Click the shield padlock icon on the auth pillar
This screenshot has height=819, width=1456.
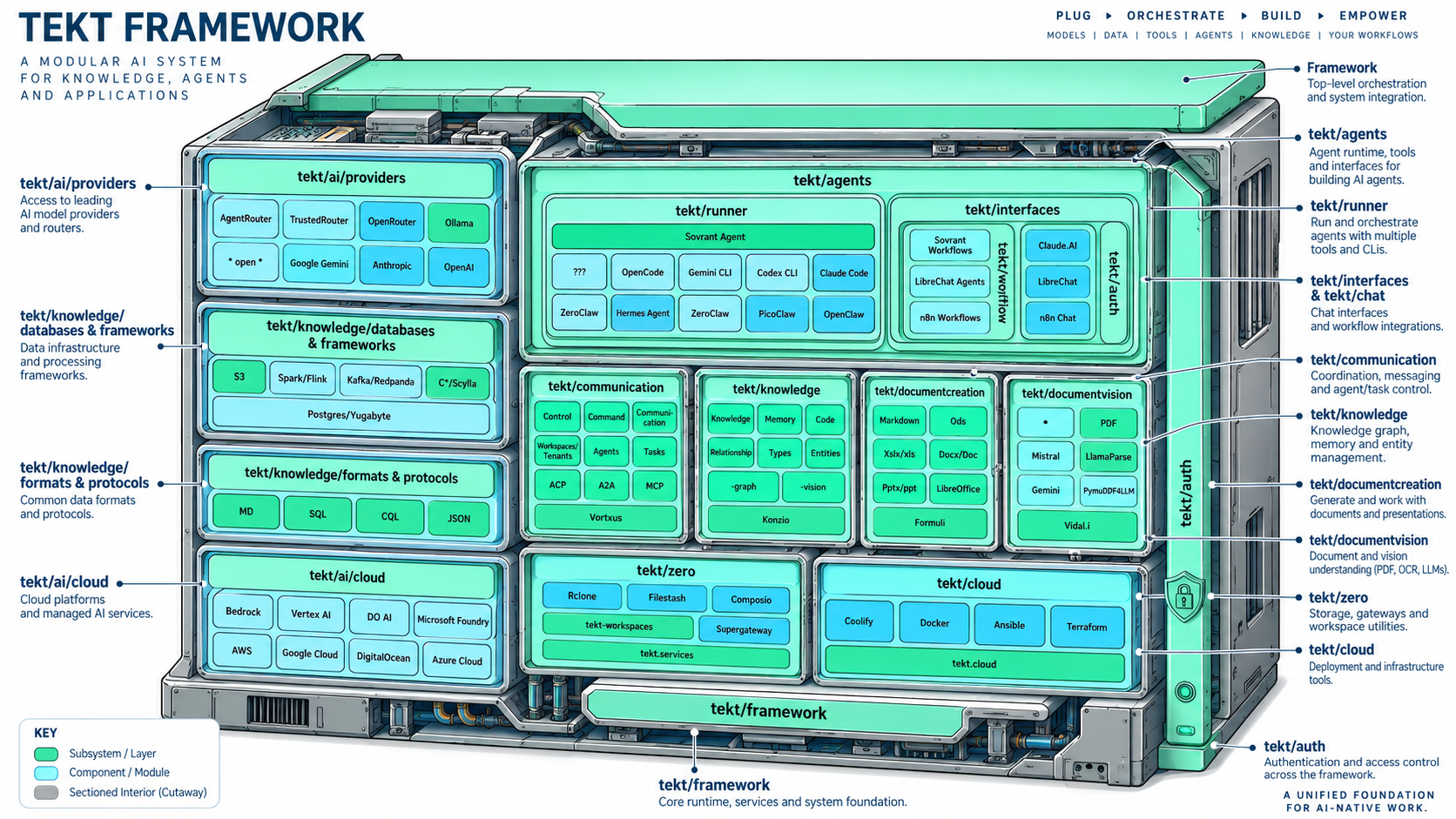click(1184, 596)
